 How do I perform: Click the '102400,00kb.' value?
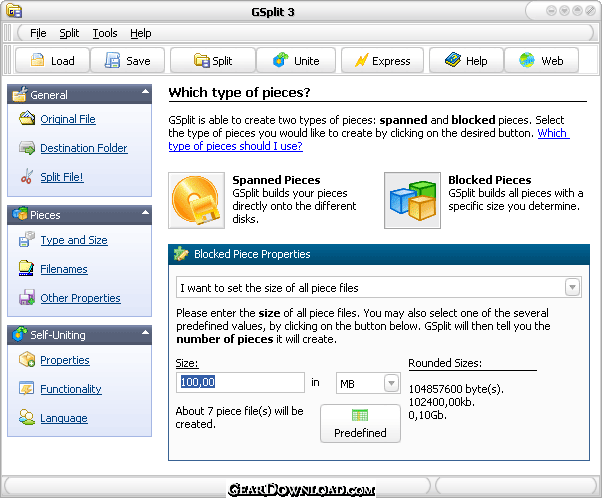[442, 402]
